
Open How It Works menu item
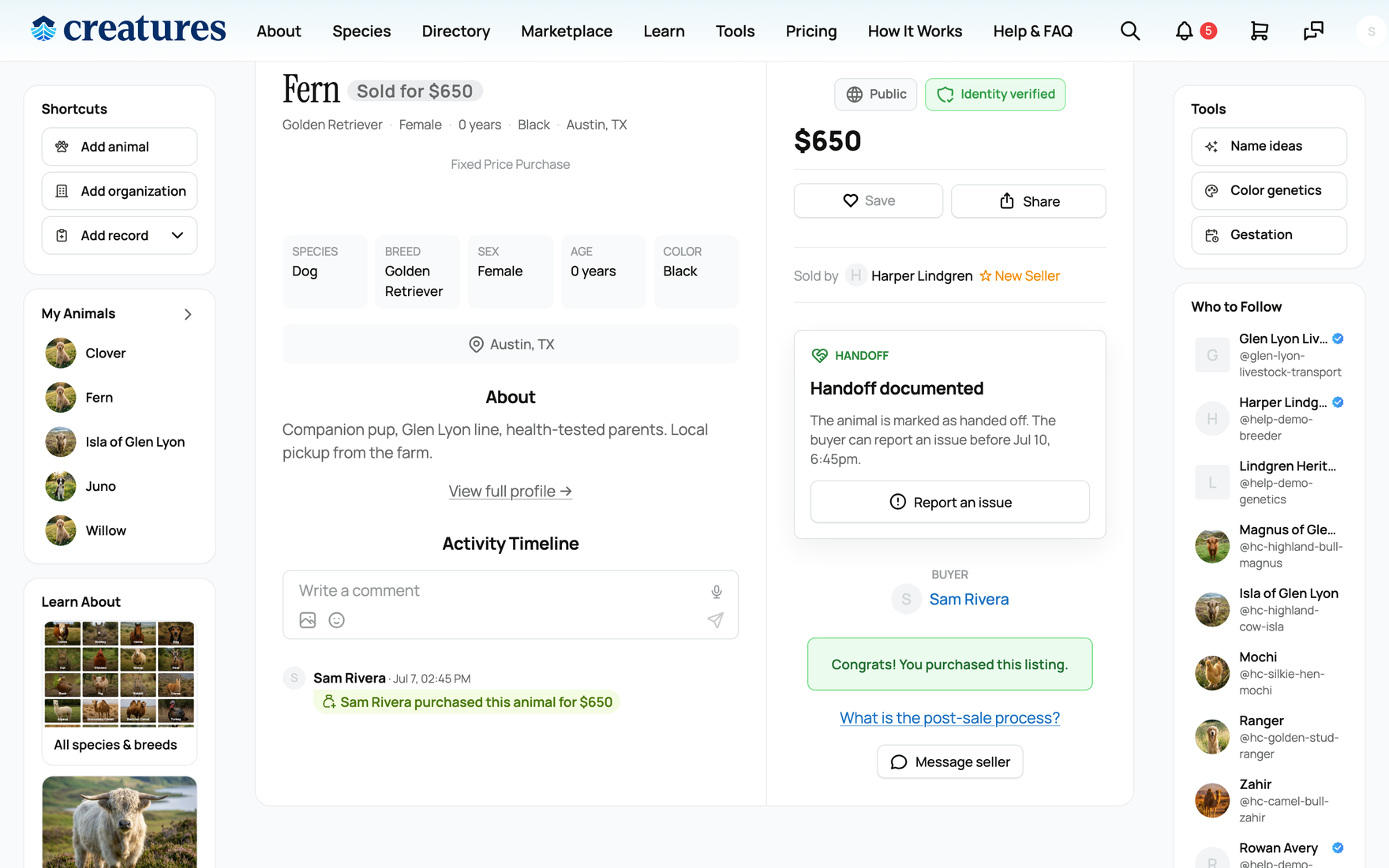(x=915, y=31)
